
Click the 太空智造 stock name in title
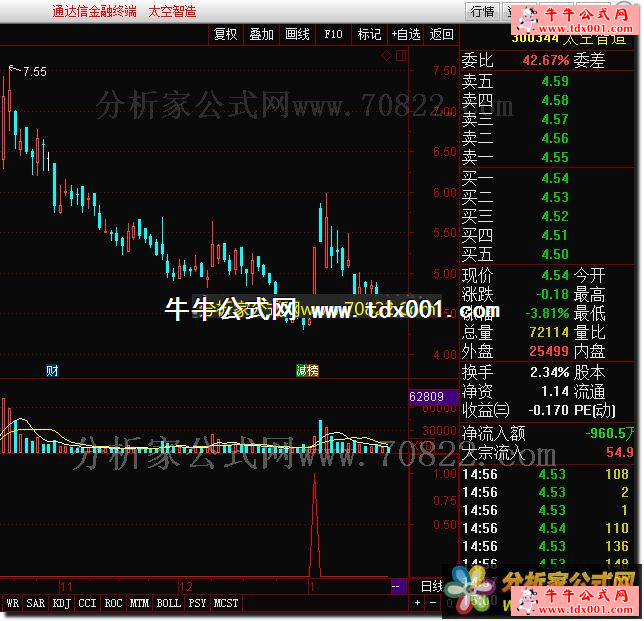coord(172,11)
